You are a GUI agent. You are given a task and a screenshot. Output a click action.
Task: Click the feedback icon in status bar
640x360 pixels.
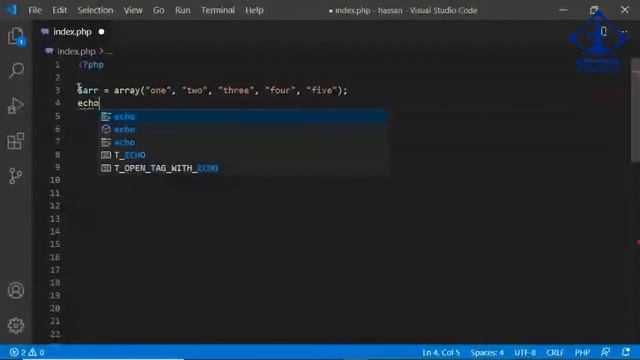click(606, 352)
